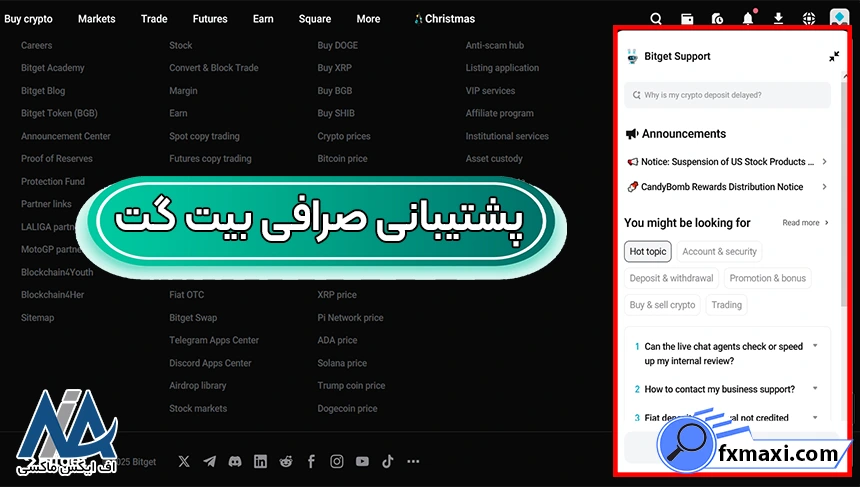The image size is (860, 487).
Task: Select the Promotion & bonus chip
Action: tap(767, 278)
